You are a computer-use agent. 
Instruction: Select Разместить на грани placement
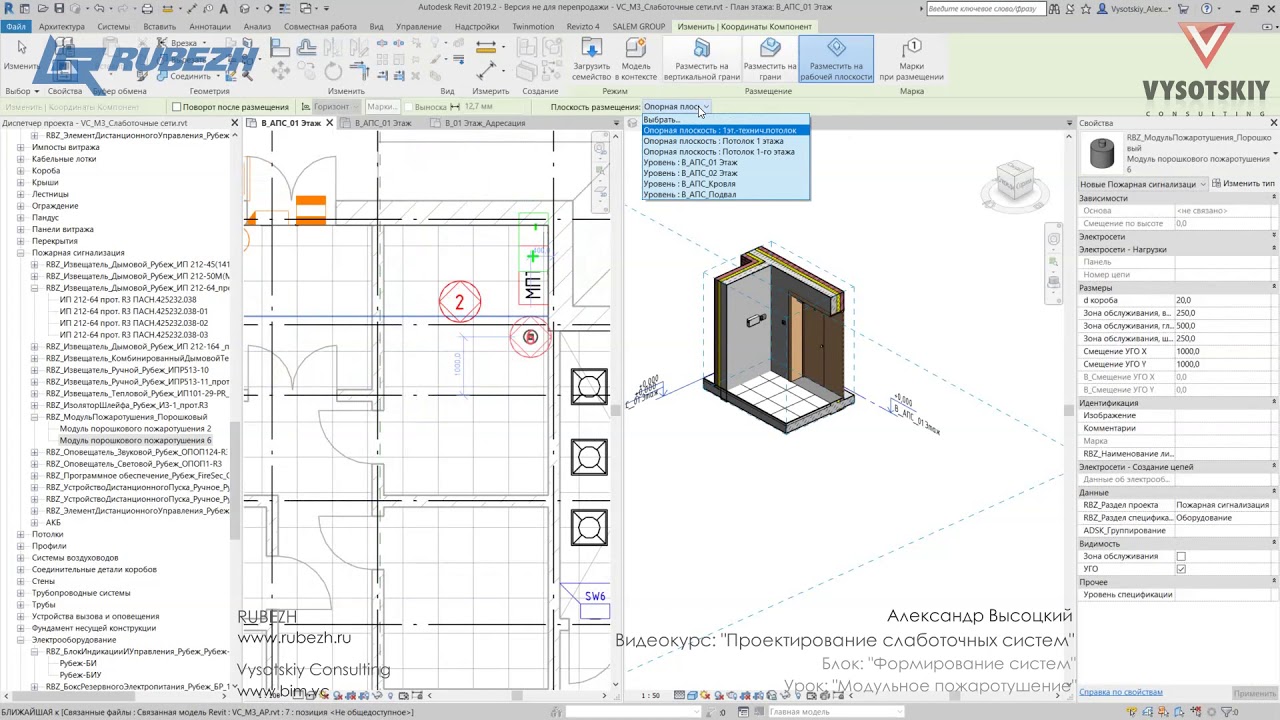770,60
